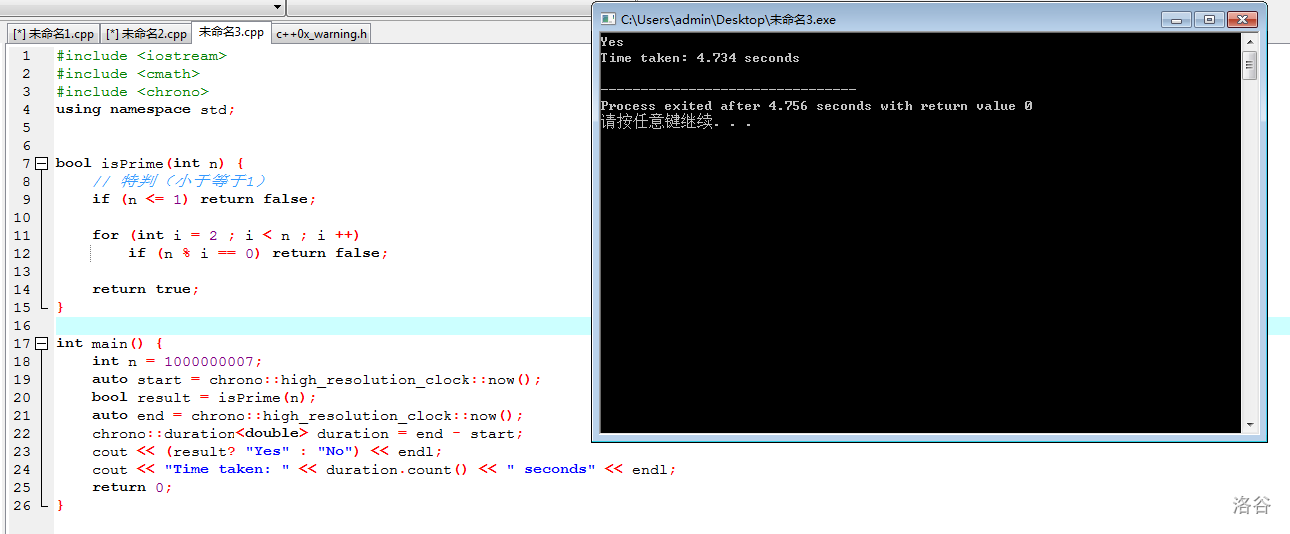The image size is (1290, 534).
Task: Minimize the 未命名3.exe console window
Action: point(1176,19)
